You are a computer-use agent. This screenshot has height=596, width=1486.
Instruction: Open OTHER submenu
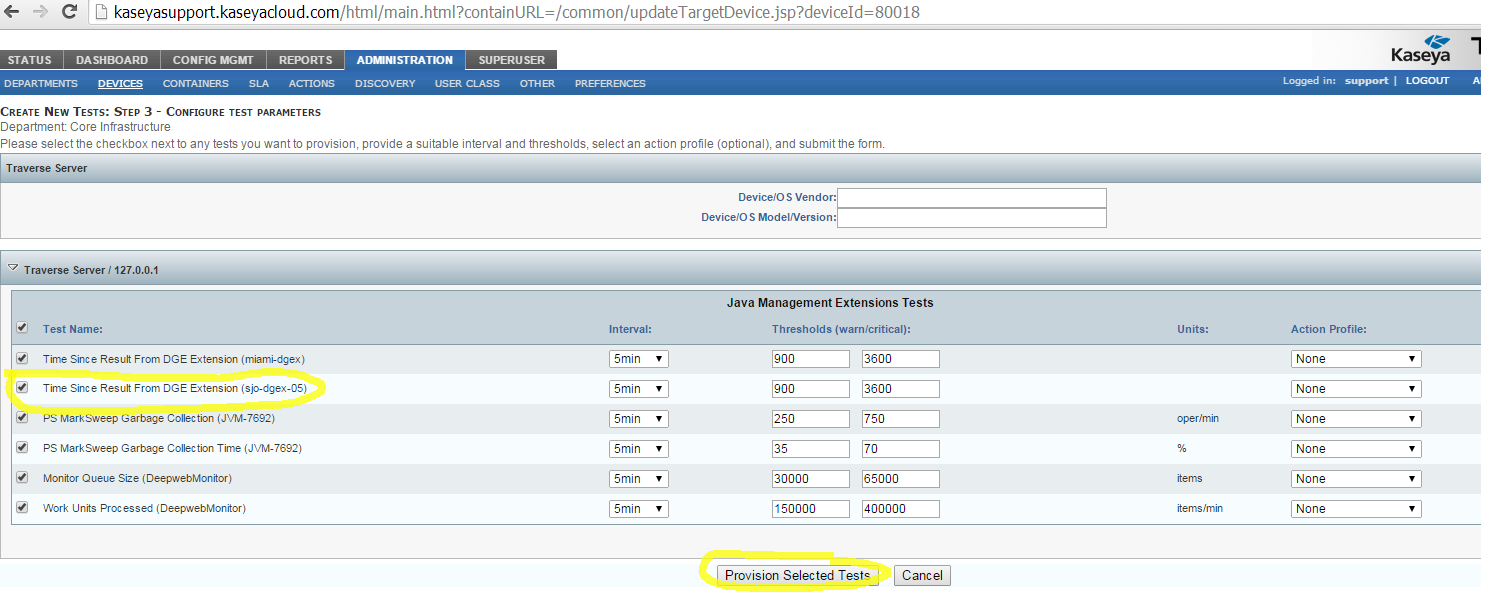coord(537,83)
